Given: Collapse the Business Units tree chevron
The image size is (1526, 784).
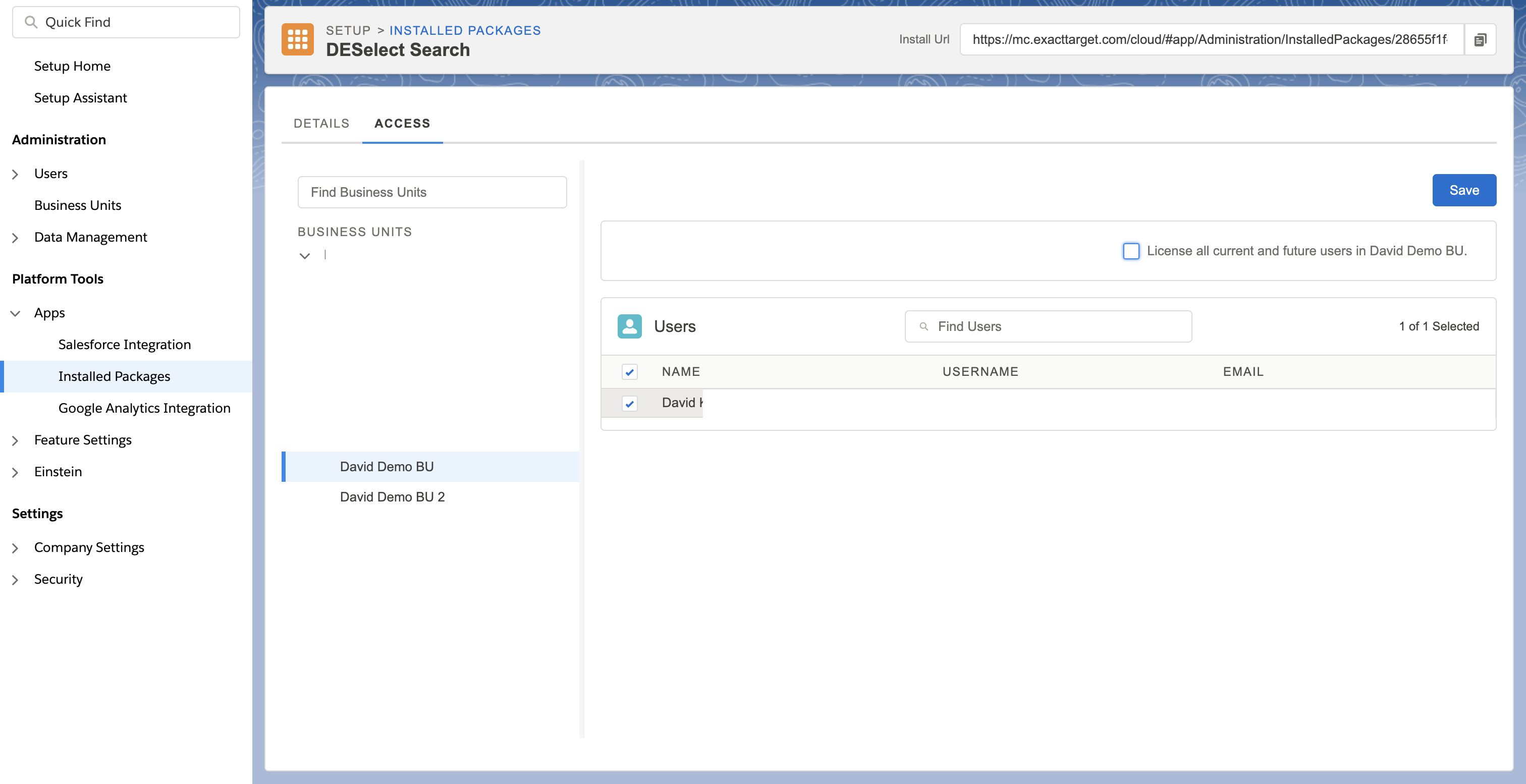Looking at the screenshot, I should pos(304,256).
